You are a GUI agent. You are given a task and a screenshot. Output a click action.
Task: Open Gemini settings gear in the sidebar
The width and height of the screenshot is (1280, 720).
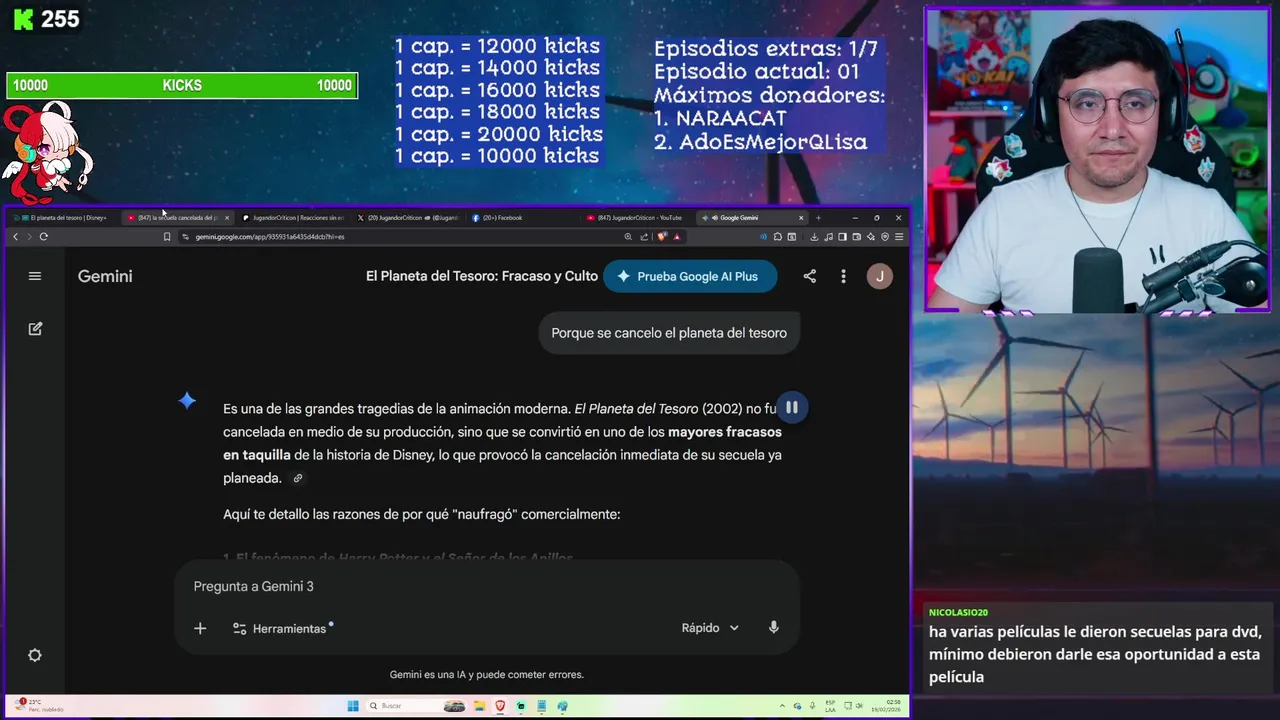point(35,655)
